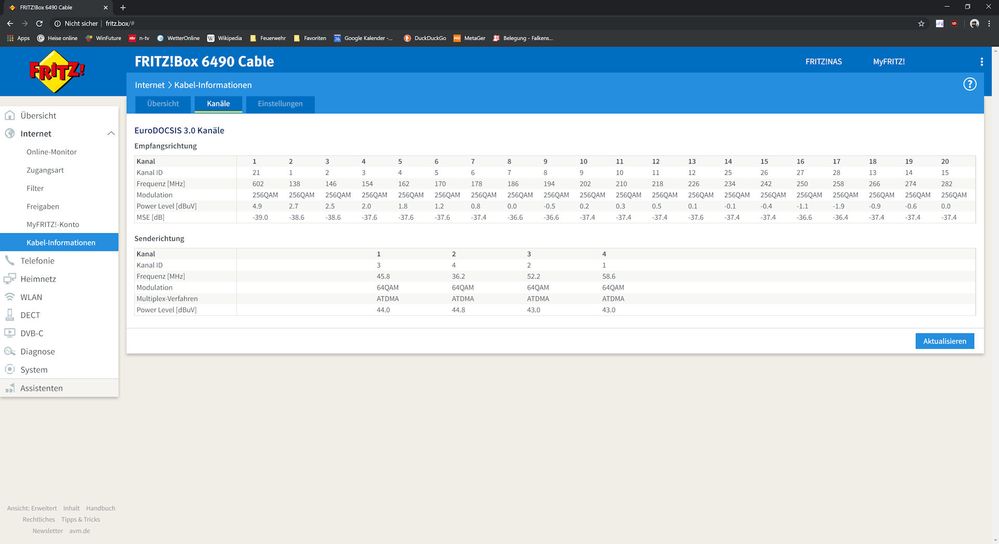Viewport: 999px width, 544px height.
Task: Go back with the browser back arrow
Action: [10, 24]
